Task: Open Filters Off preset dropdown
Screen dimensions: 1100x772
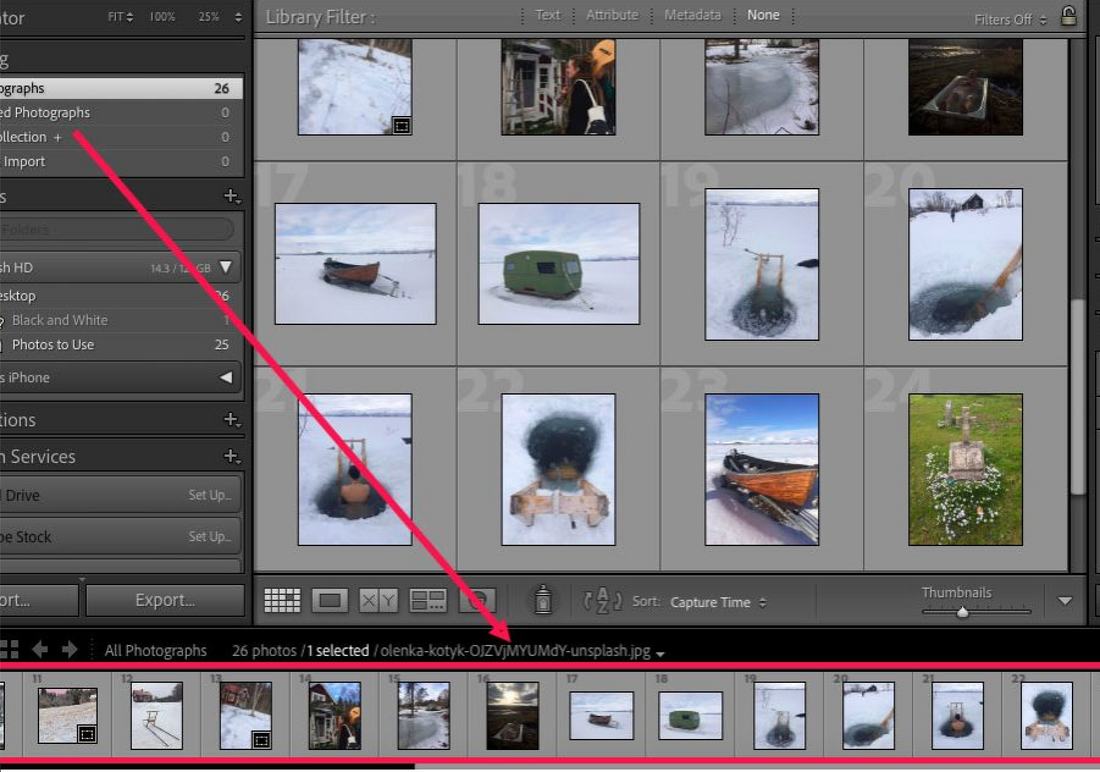Action: point(1010,20)
